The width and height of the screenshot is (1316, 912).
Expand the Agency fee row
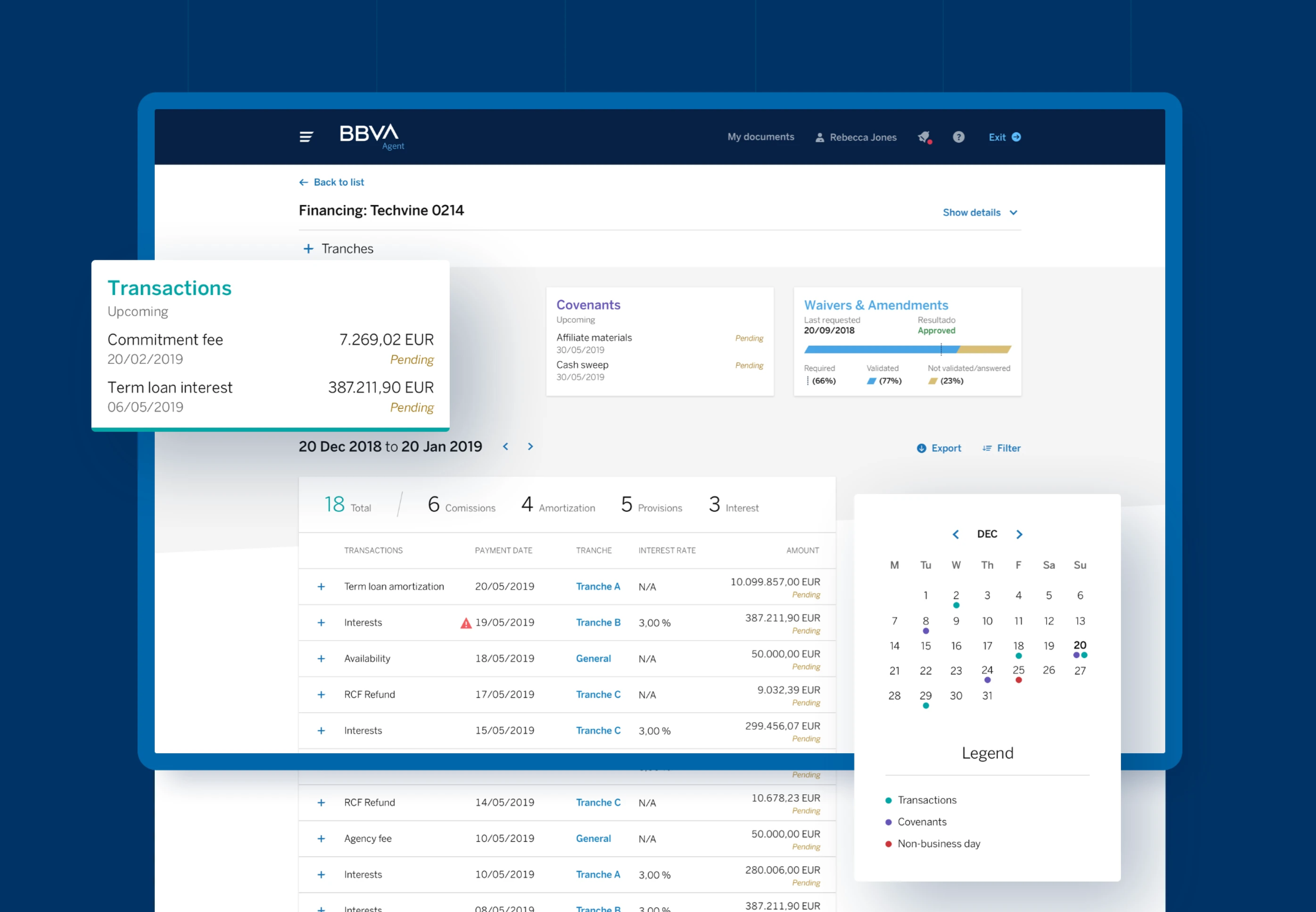(321, 839)
